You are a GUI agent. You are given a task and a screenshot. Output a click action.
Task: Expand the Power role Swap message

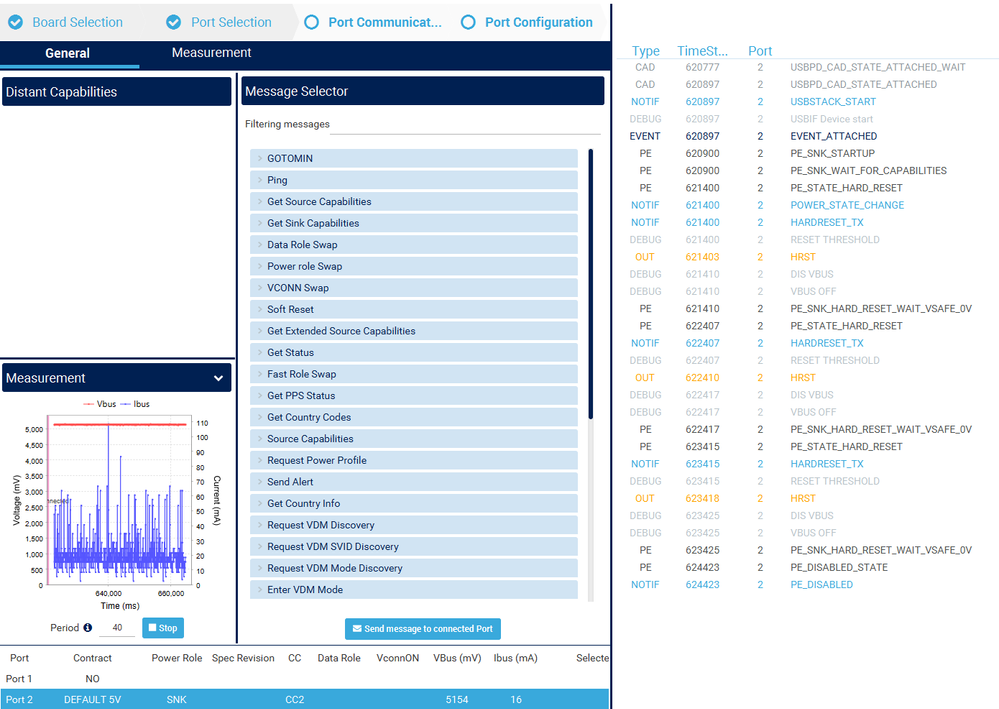point(413,266)
